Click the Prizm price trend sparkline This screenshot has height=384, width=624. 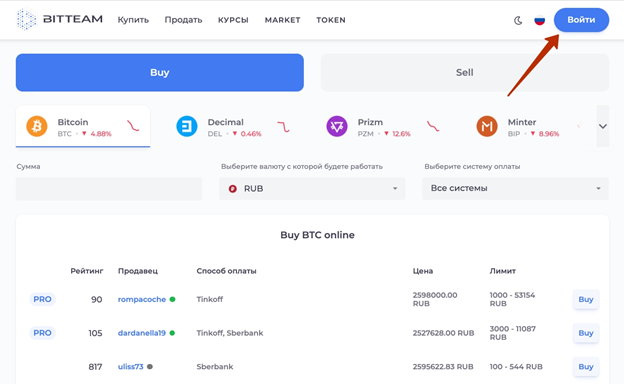pyautogui.click(x=433, y=126)
